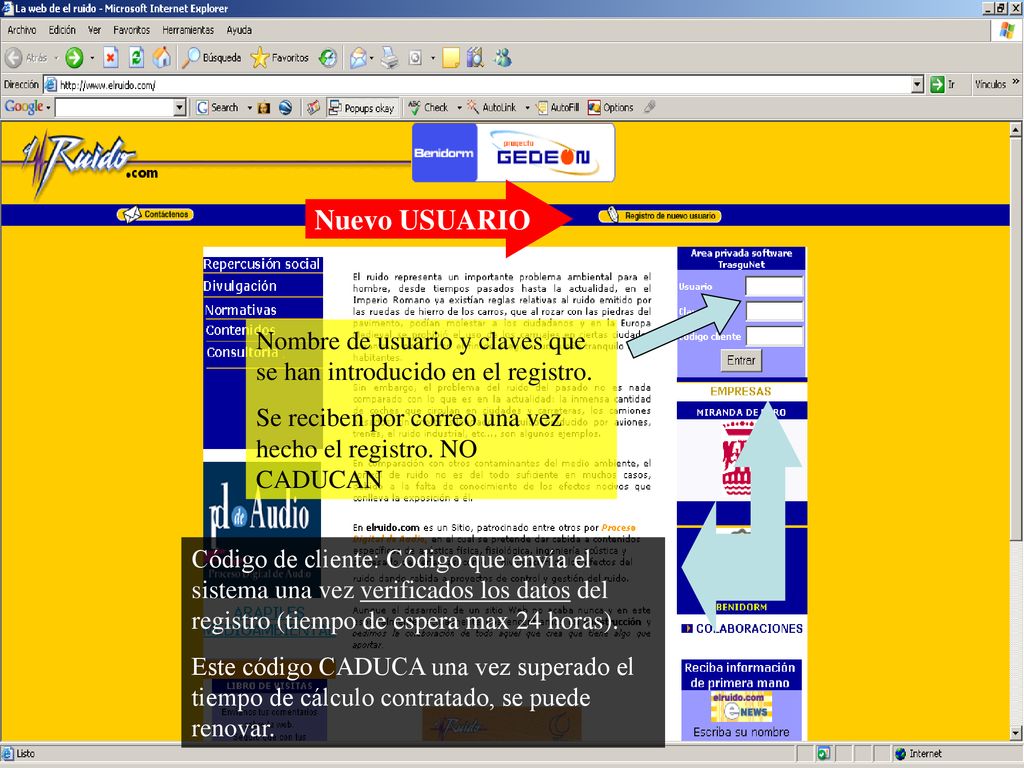Image resolution: width=1024 pixels, height=768 pixels.
Task: Click the Popups okay toolbar button
Action: 362,108
